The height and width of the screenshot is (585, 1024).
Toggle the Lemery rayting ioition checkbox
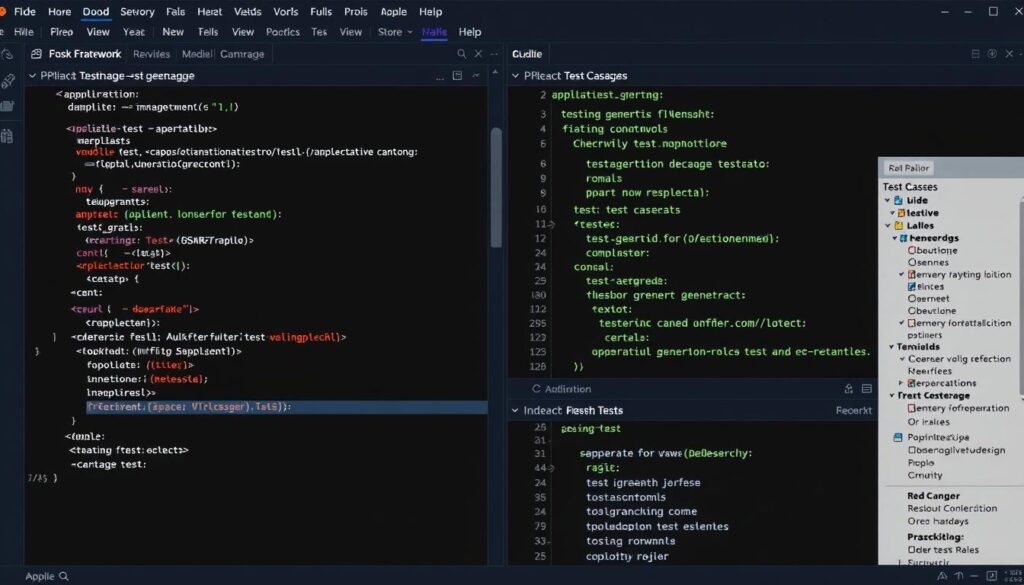(912, 275)
